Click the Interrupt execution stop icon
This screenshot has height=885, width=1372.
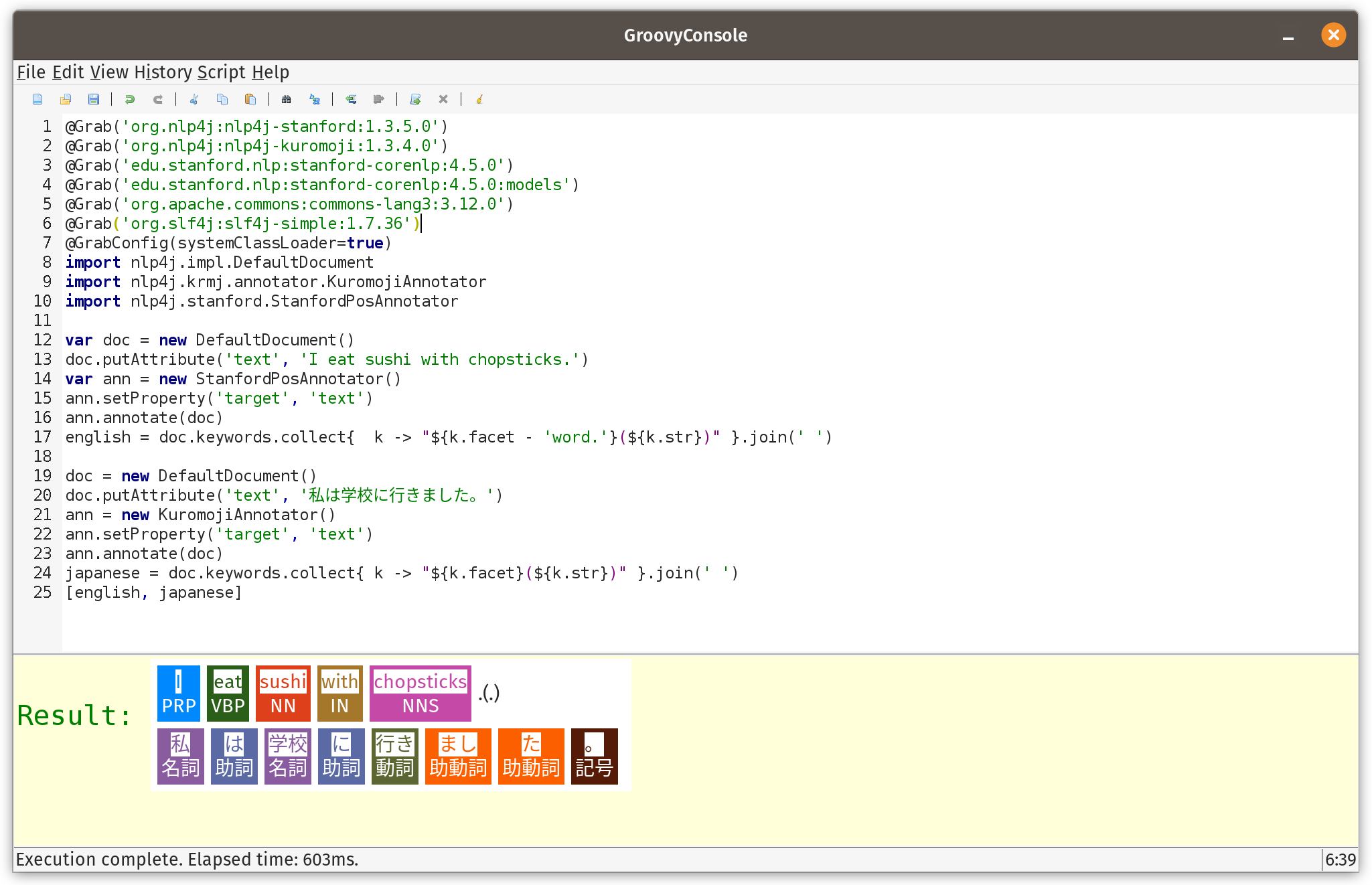(x=443, y=99)
